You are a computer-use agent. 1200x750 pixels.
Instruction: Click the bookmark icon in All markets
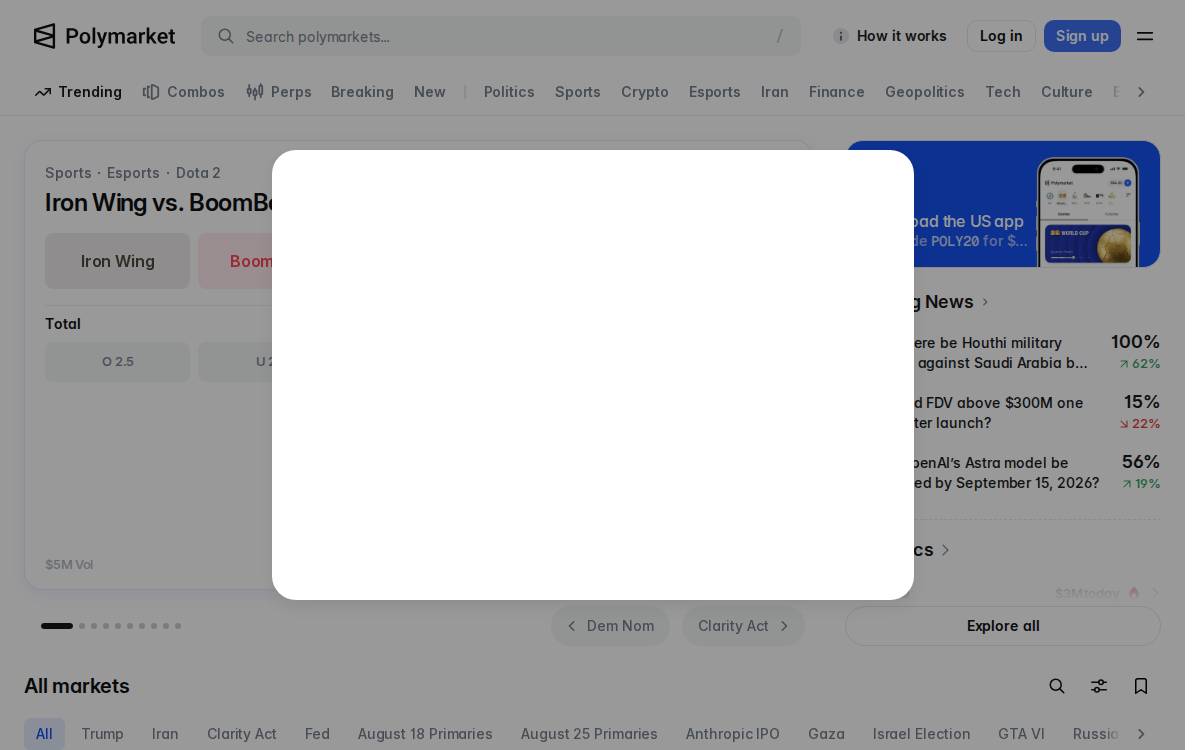[x=1141, y=686]
